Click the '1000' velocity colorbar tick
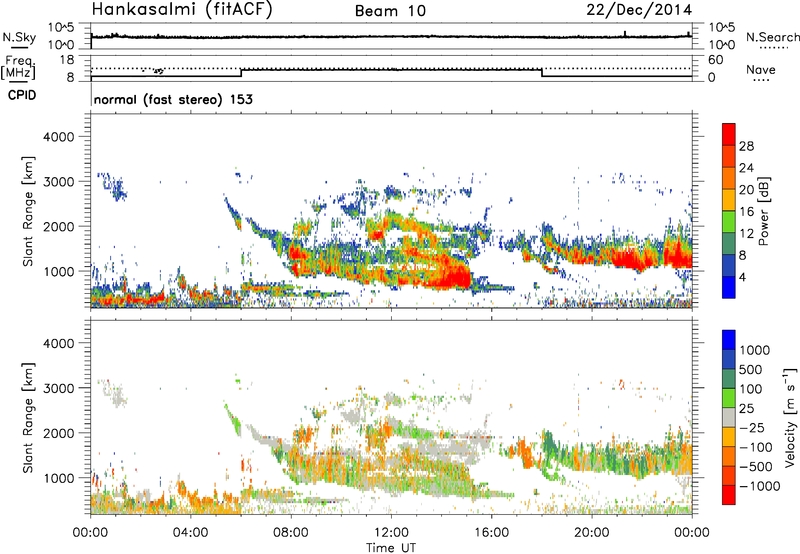Viewport: 800px width, 554px height. click(755, 350)
